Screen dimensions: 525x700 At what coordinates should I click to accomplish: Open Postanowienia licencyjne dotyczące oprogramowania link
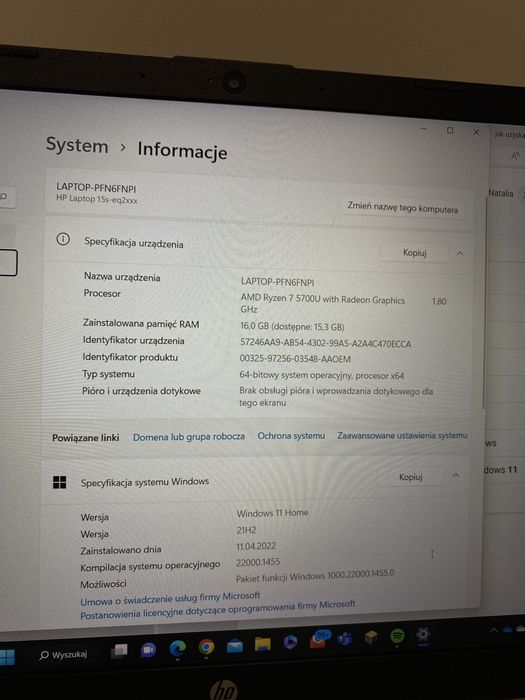coord(217,609)
